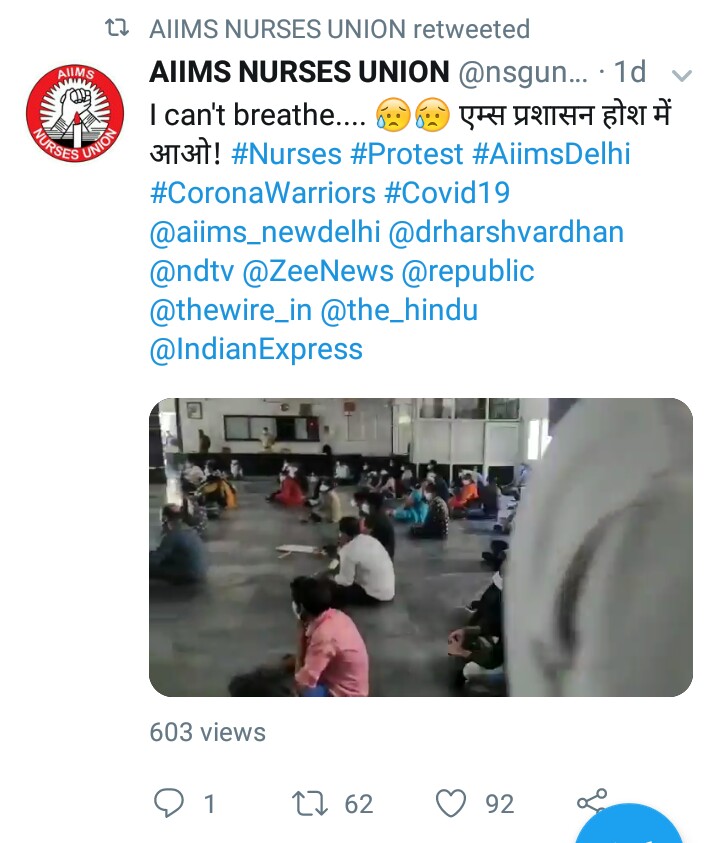
Task: Visit @ZeeNews profile mention
Action: pos(318,271)
